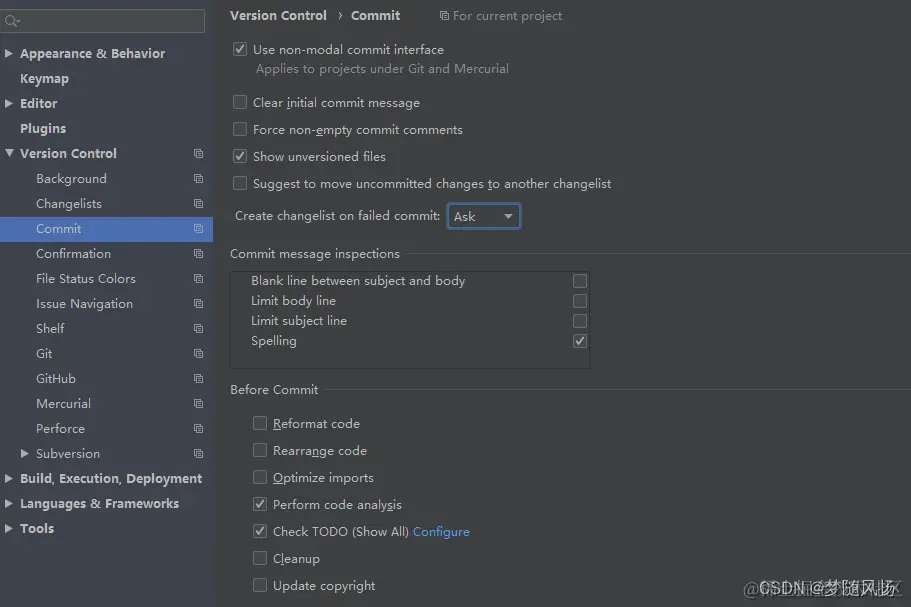Tick the Reformat code checkbox
This screenshot has width=911, height=607.
(x=260, y=423)
